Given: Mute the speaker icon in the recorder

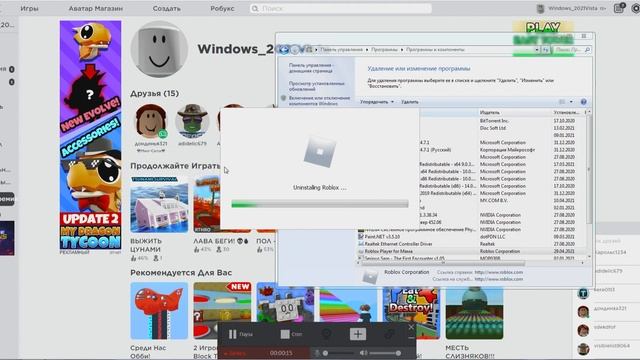Looking at the screenshot, I should coord(363,353).
